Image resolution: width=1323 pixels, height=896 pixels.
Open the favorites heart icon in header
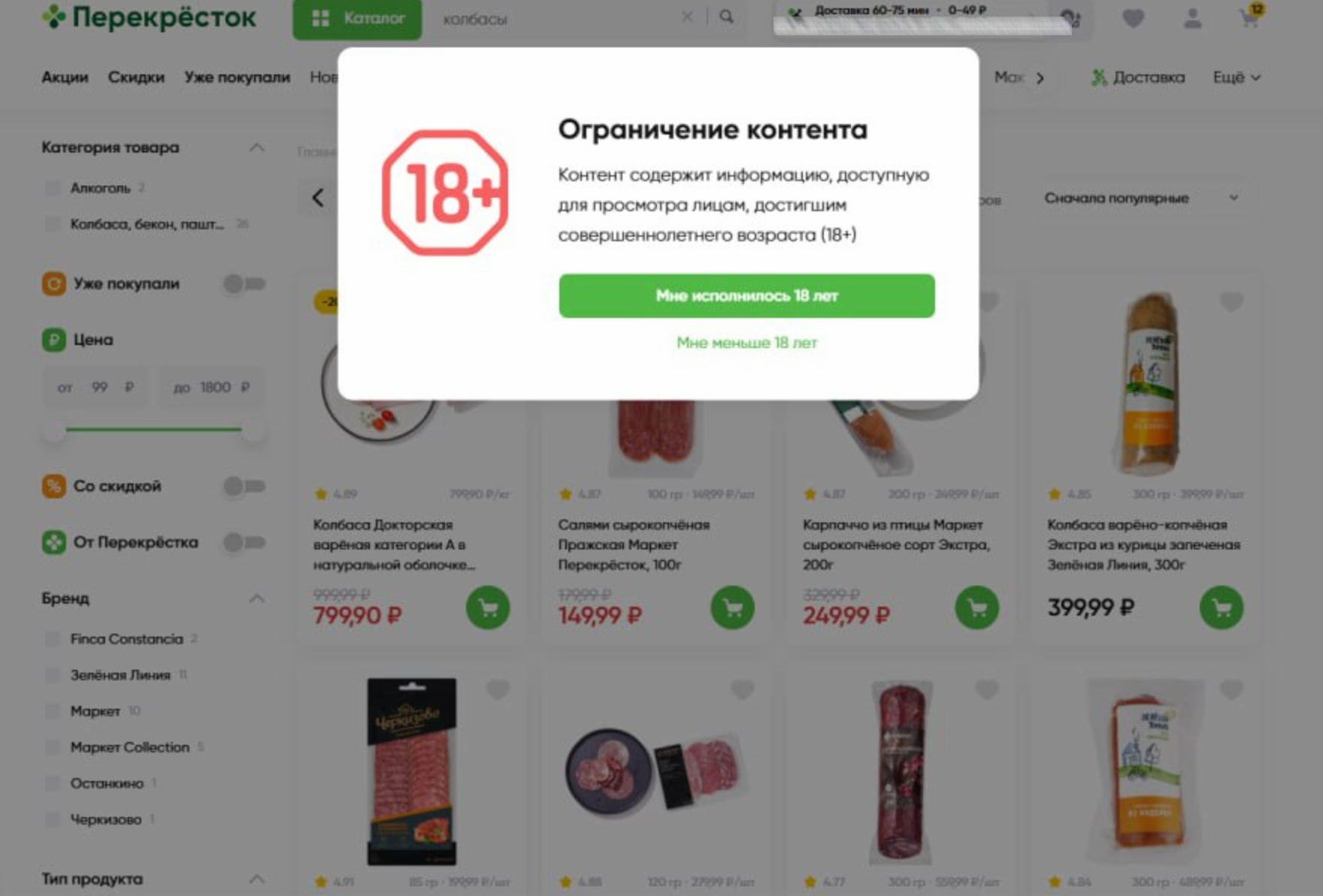[1133, 18]
